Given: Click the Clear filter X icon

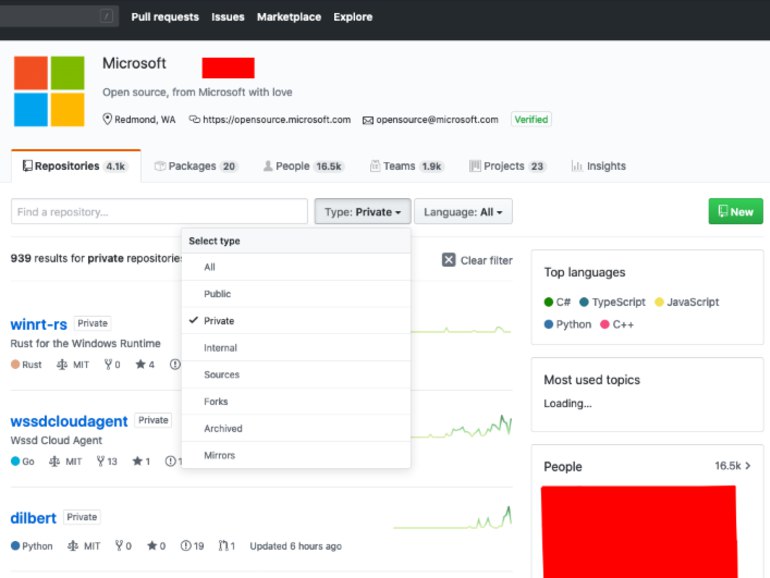Looking at the screenshot, I should (448, 260).
